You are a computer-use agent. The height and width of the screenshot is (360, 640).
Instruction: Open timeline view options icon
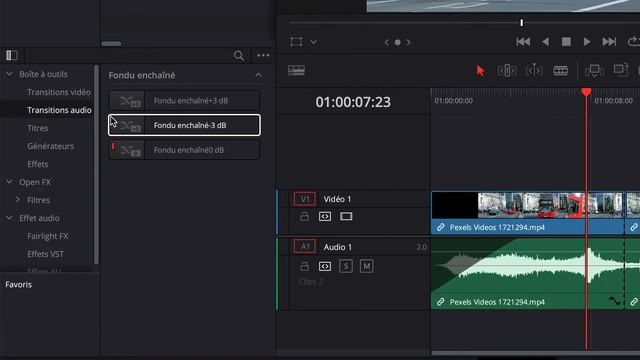click(296, 70)
